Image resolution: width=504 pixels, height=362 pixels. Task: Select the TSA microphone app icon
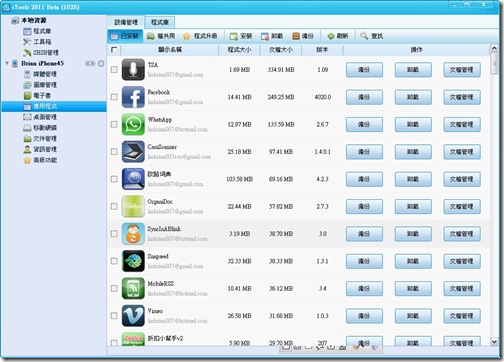133,69
